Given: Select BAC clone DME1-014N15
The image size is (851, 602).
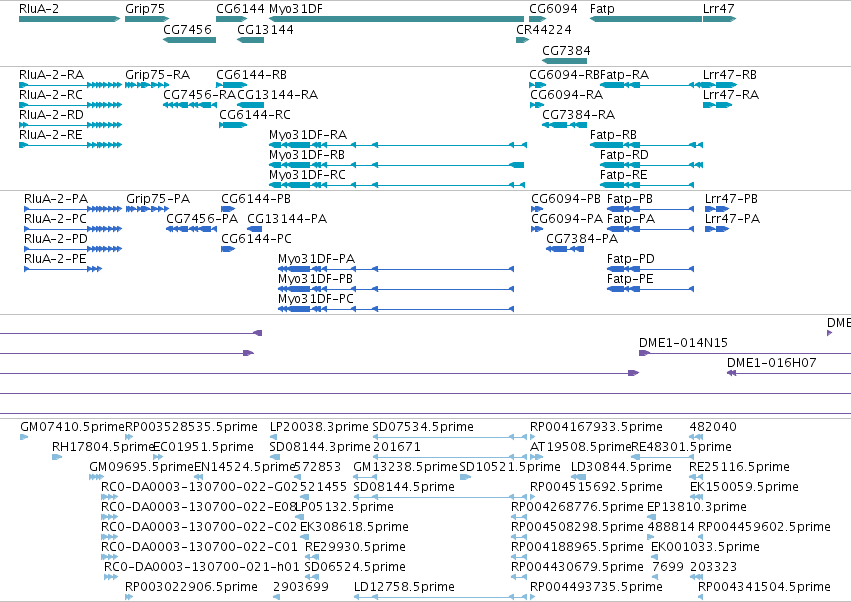Looking at the screenshot, I should point(745,353).
